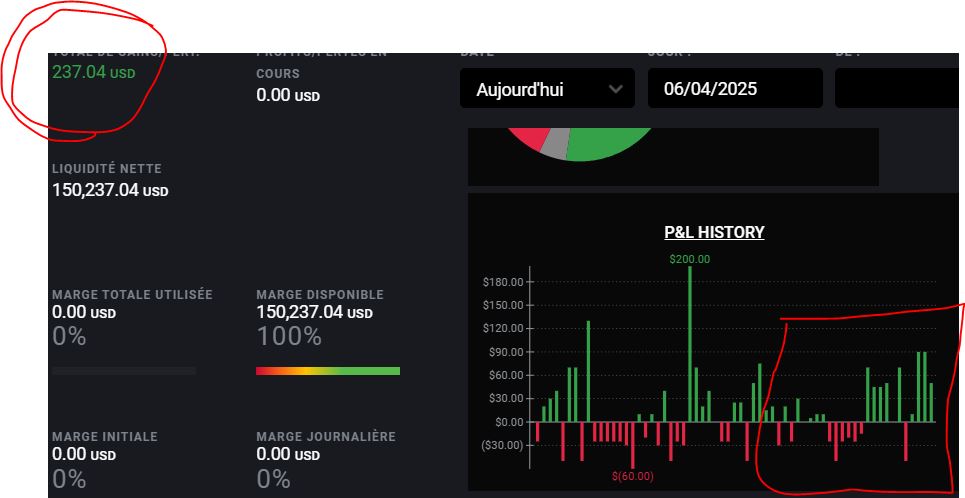
Task: Click the tallest green $200 bar
Action: (690, 344)
